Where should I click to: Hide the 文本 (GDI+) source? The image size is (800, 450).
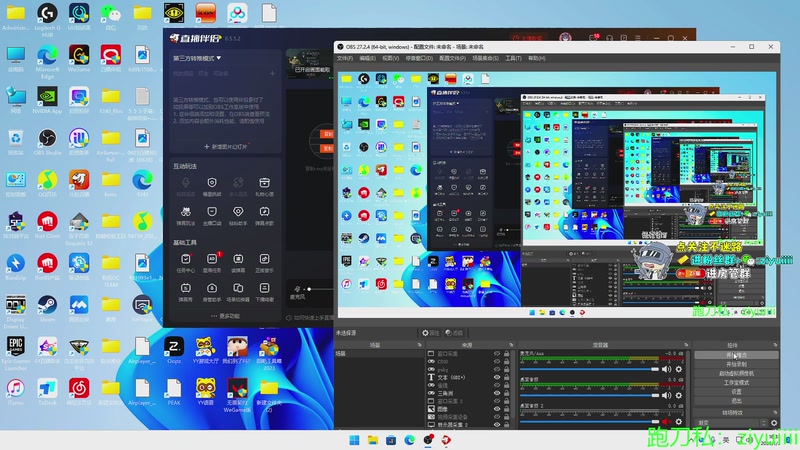click(x=497, y=378)
